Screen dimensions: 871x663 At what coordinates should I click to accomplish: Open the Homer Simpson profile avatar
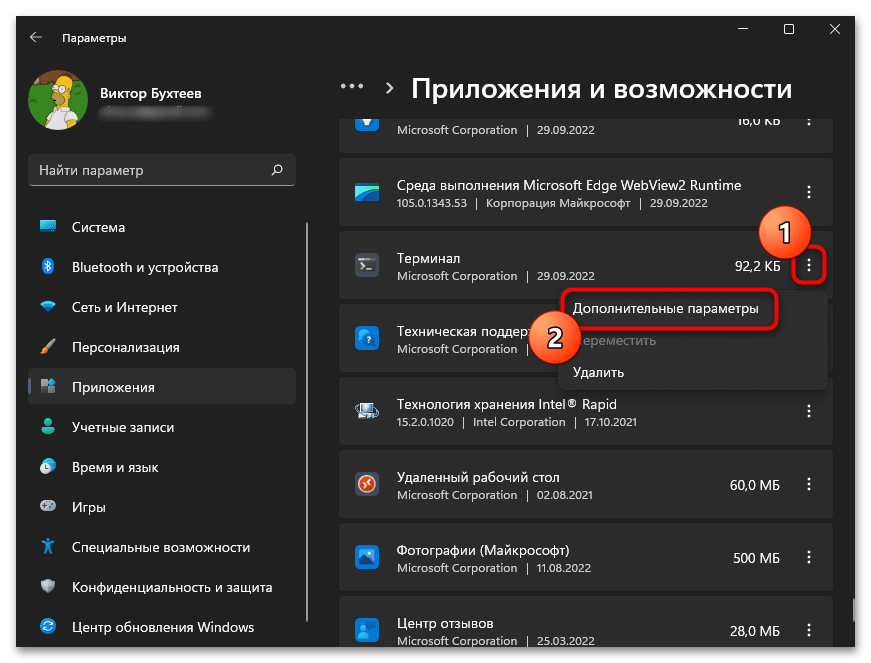tap(58, 100)
